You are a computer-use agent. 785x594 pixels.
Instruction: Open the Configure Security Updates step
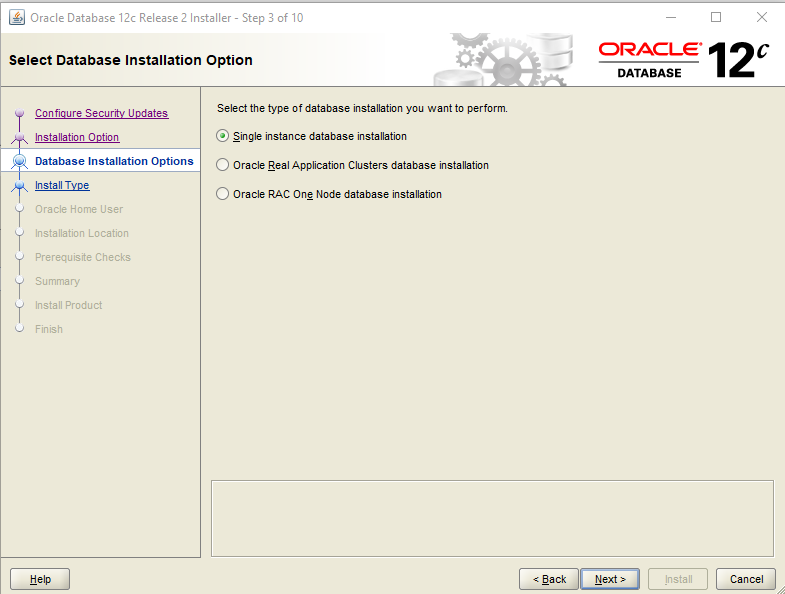(x=102, y=113)
